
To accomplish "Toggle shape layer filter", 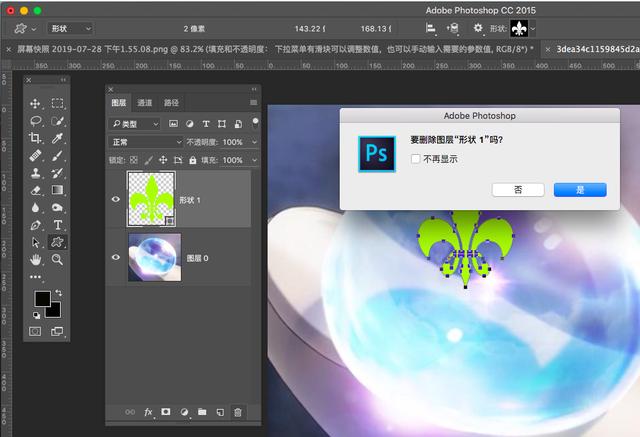I will coord(222,124).
